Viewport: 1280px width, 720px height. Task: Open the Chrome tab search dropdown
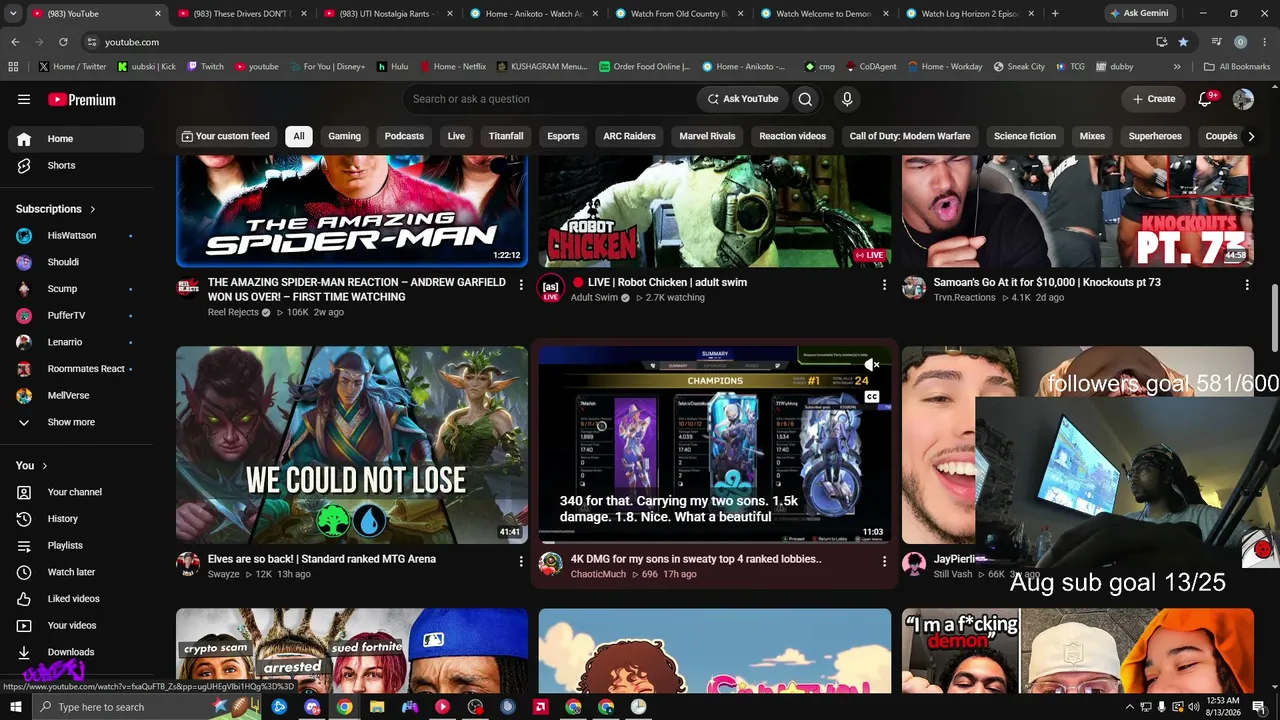click(x=13, y=14)
